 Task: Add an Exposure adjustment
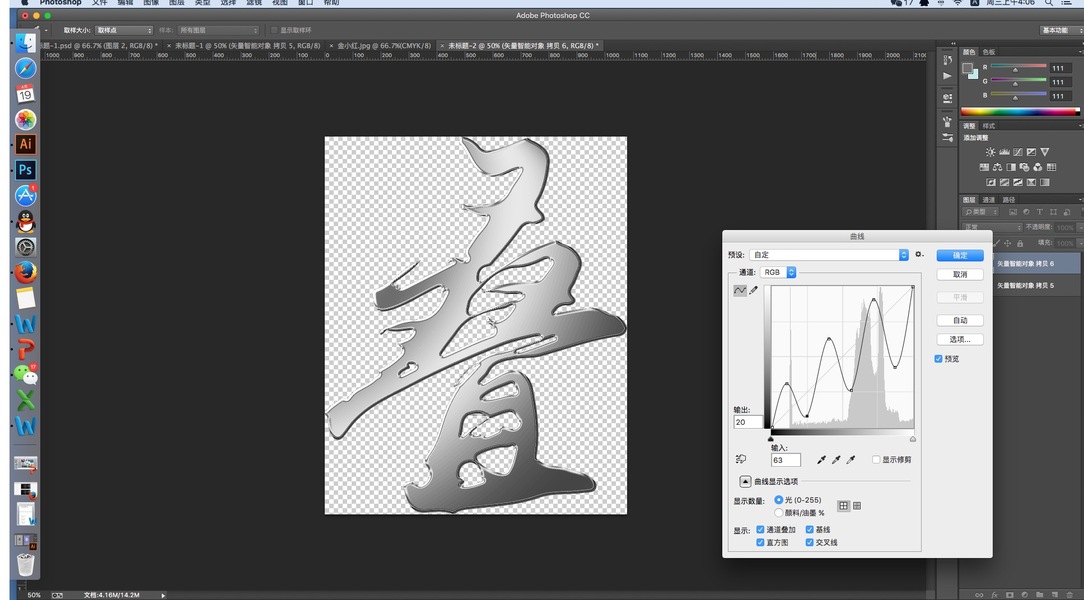pyautogui.click(x=1031, y=152)
